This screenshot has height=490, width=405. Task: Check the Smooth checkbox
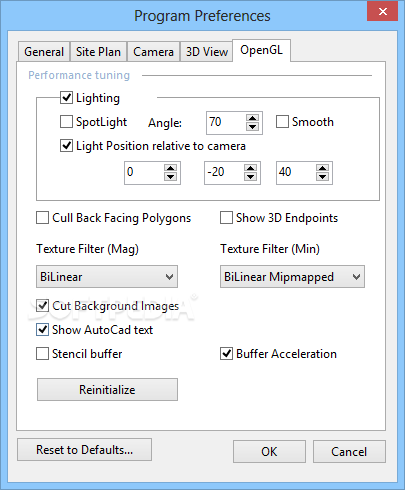[x=282, y=122]
